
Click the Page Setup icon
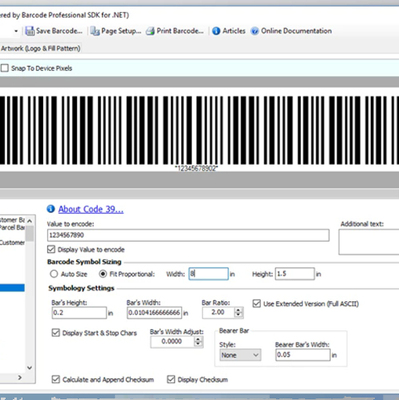[x=95, y=31]
